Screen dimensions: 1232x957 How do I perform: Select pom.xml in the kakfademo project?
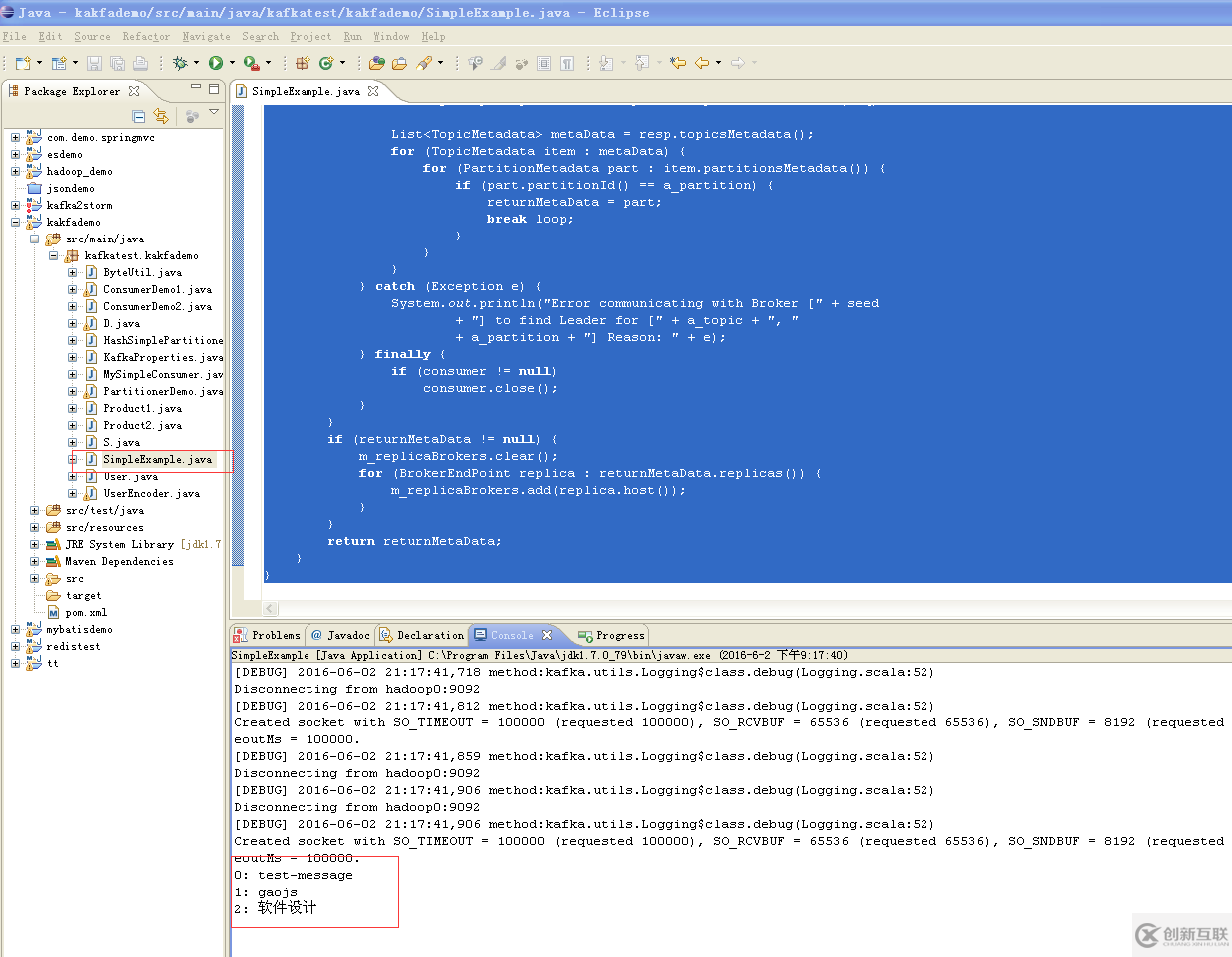[86, 613]
